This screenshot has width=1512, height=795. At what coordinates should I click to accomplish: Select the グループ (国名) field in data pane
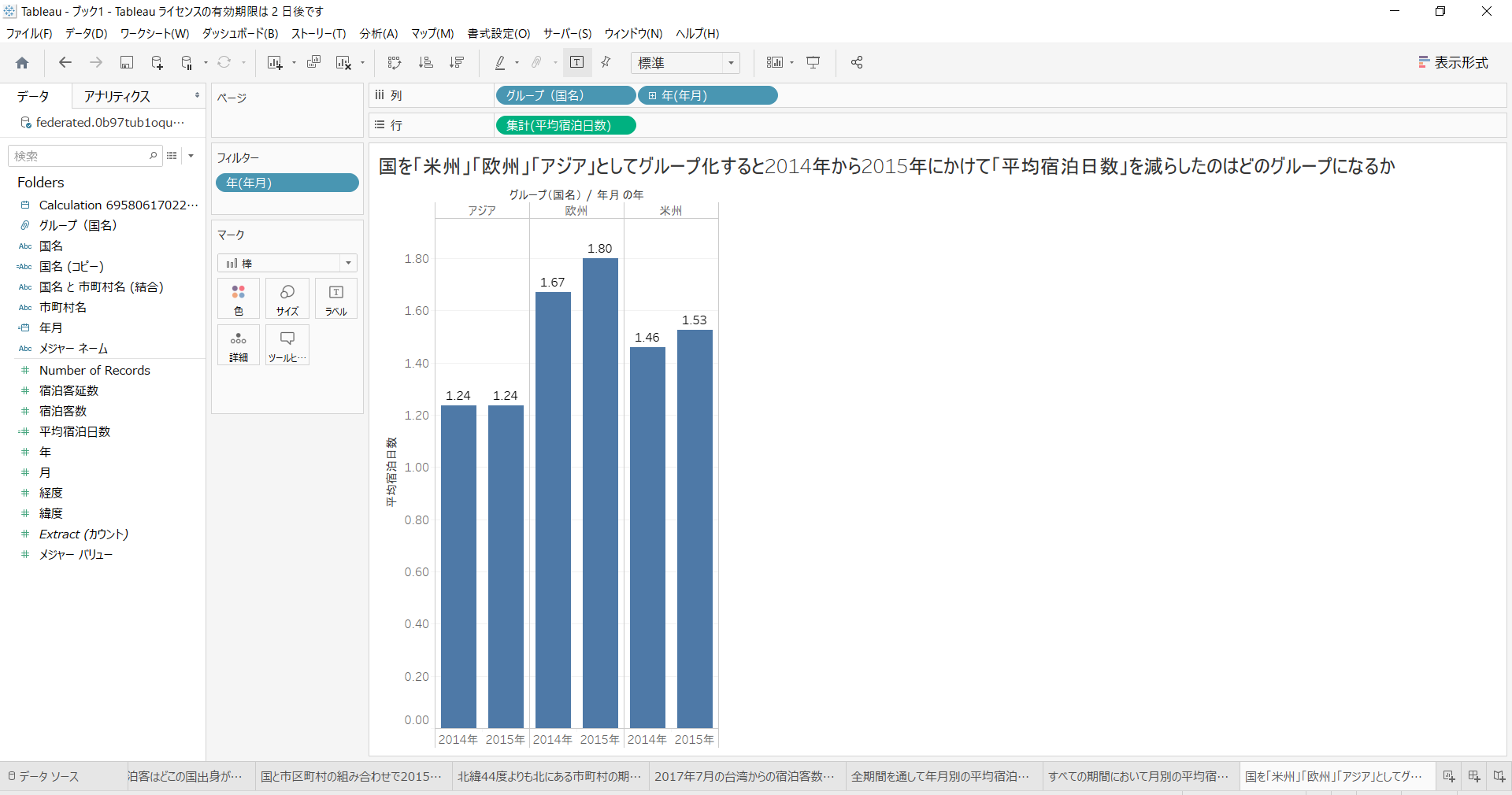click(78, 225)
